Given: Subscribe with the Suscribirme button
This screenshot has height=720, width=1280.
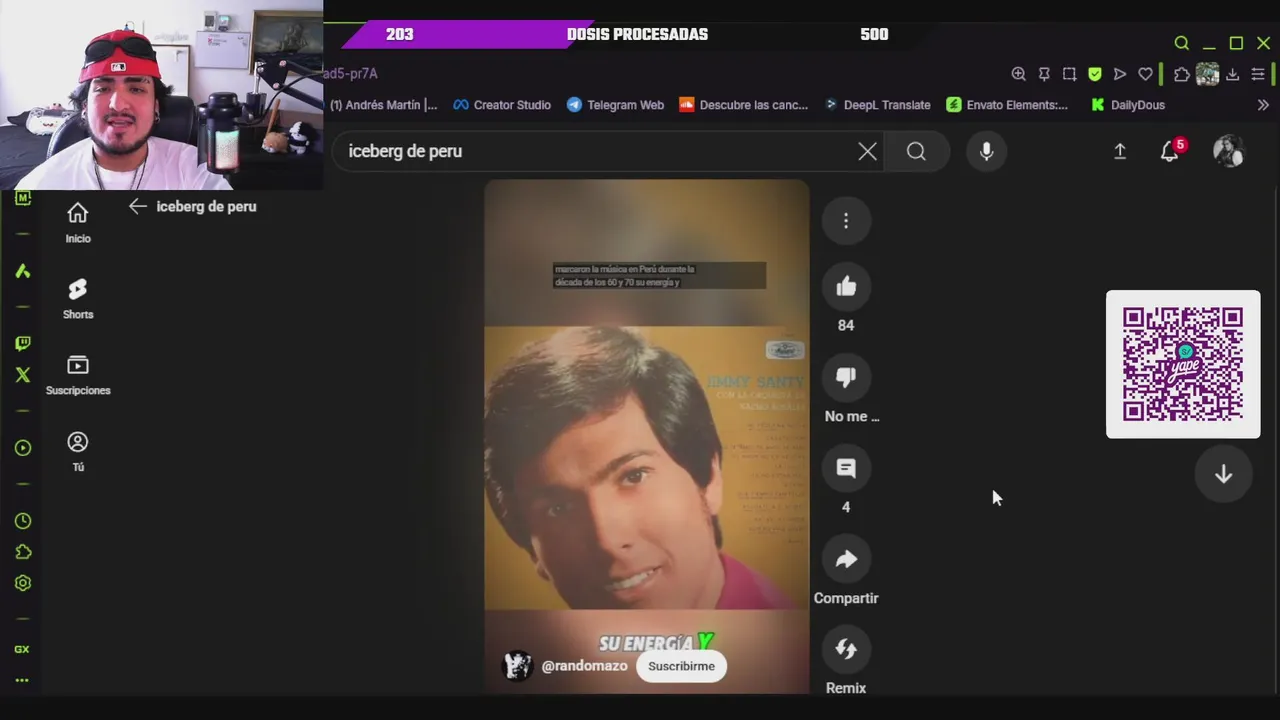Looking at the screenshot, I should [681, 666].
